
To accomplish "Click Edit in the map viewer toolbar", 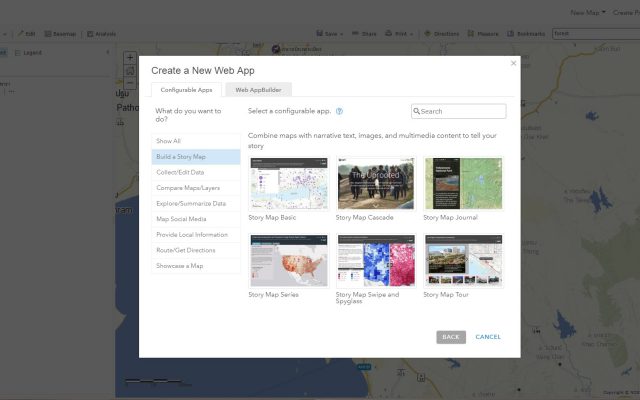I will (27, 34).
